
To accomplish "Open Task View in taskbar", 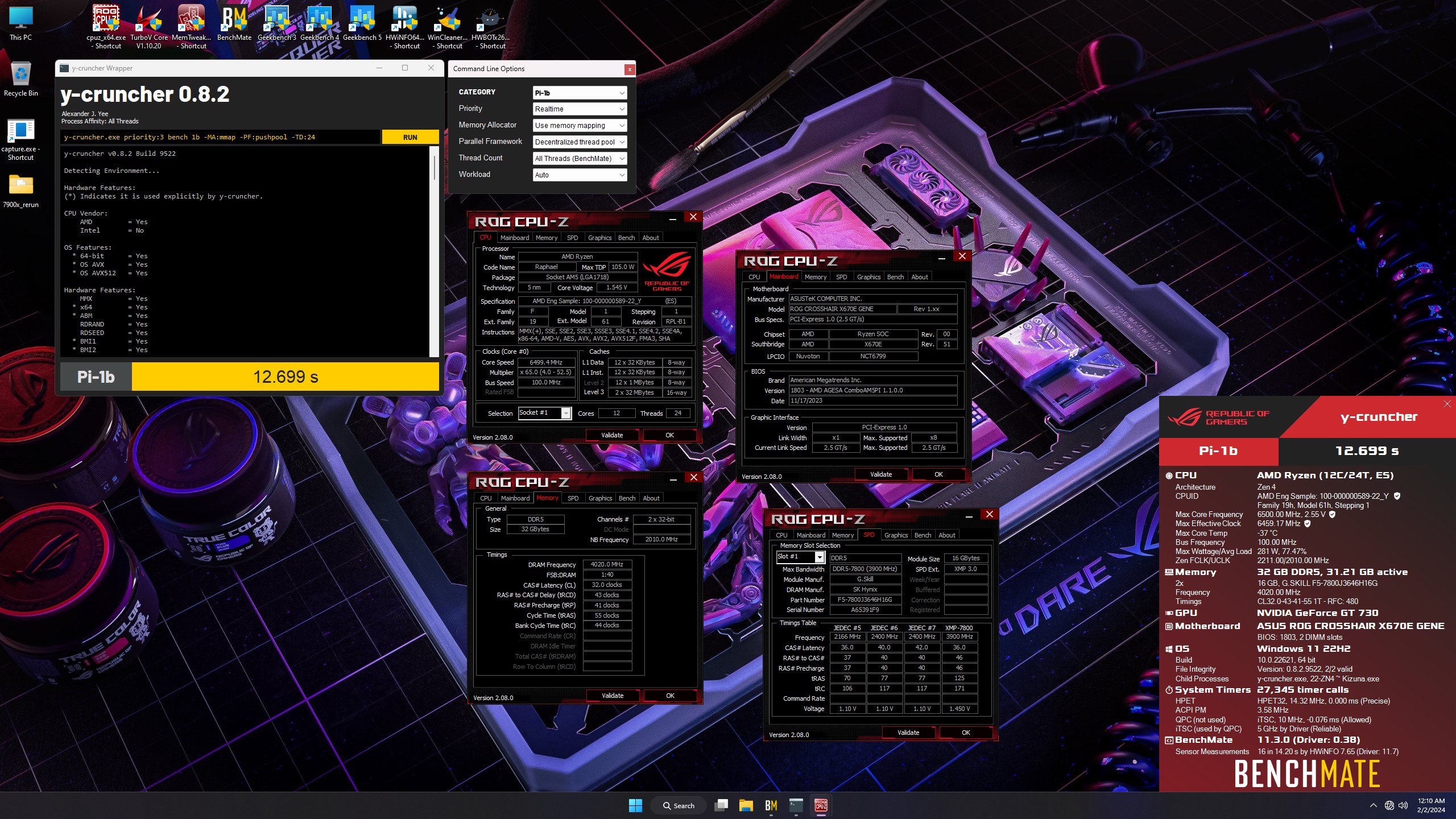I will 721,805.
